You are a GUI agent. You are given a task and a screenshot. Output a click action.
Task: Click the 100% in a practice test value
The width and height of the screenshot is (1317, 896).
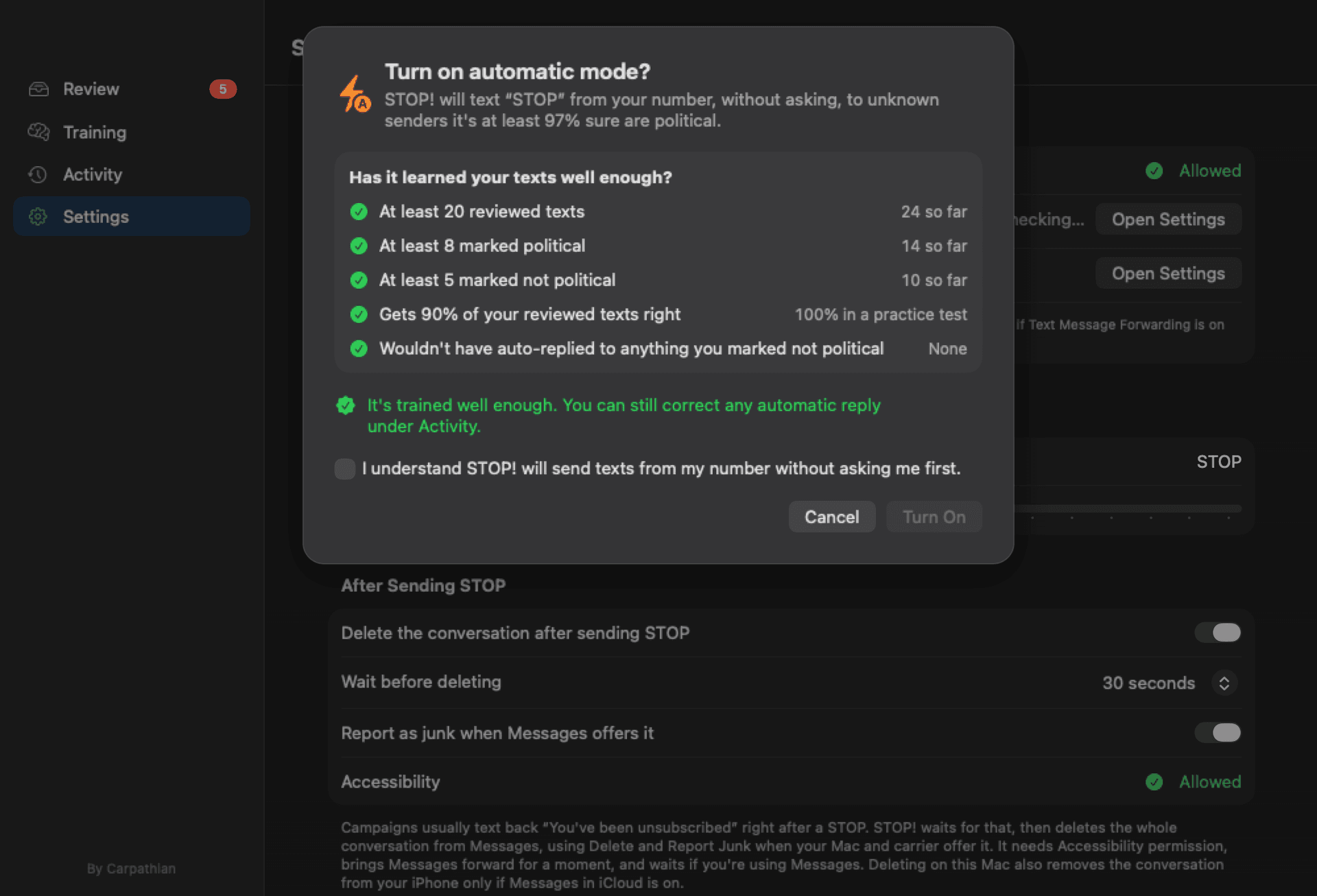point(881,314)
